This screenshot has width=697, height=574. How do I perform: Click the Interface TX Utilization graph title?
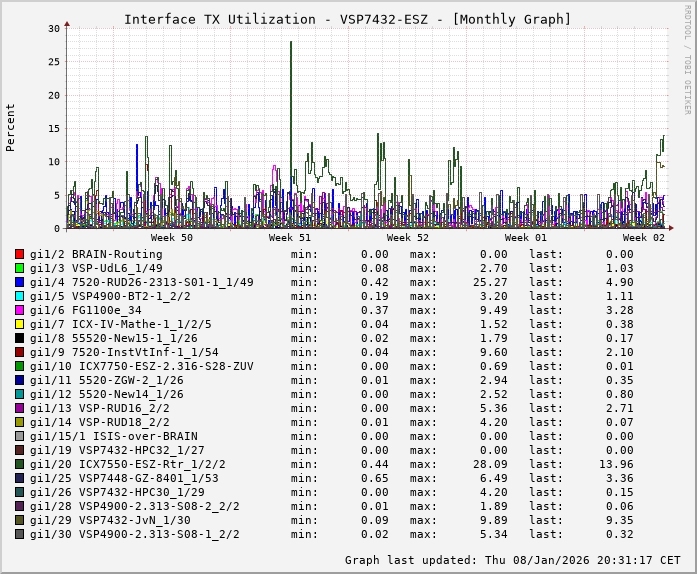347,19
